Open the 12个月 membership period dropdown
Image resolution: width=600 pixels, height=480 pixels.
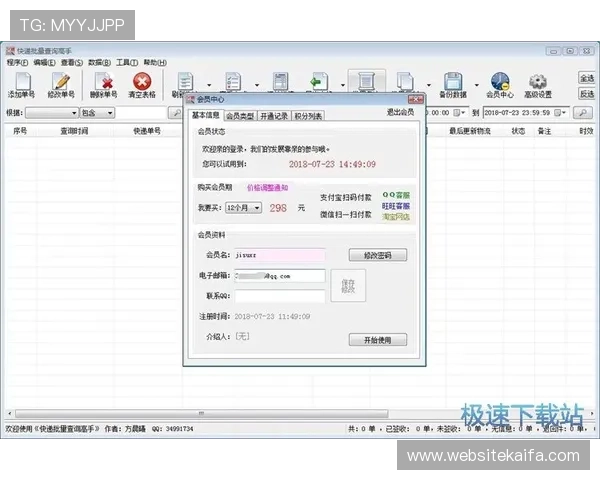tap(243, 208)
